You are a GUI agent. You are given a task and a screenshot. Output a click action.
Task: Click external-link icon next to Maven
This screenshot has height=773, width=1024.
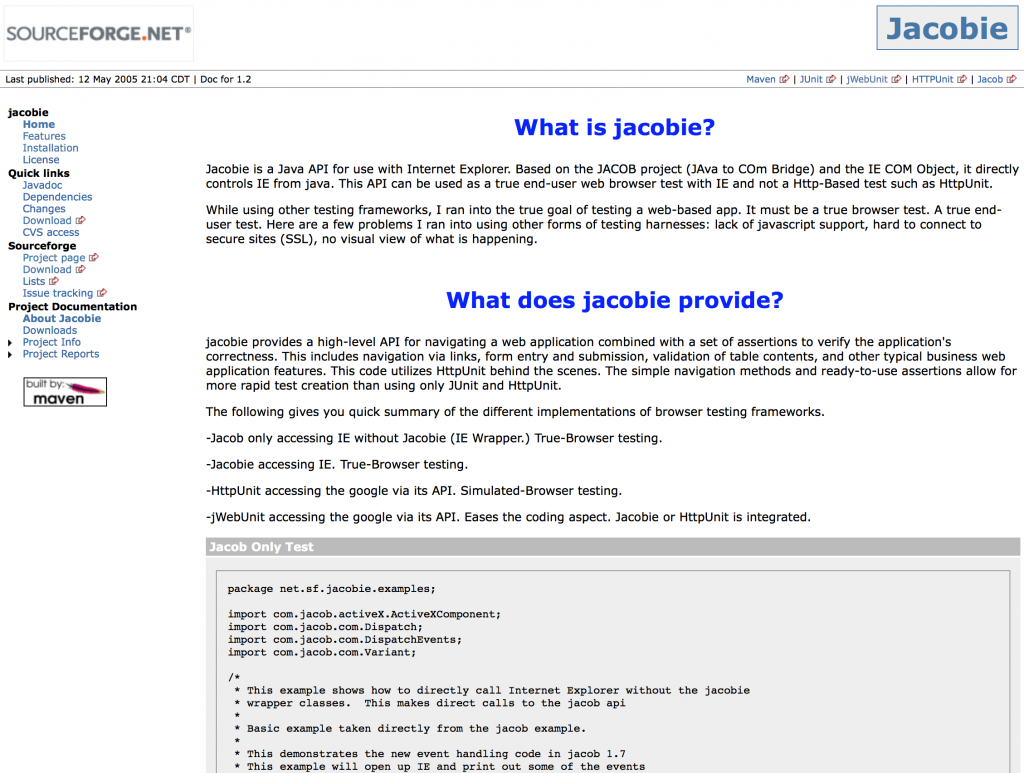click(784, 80)
